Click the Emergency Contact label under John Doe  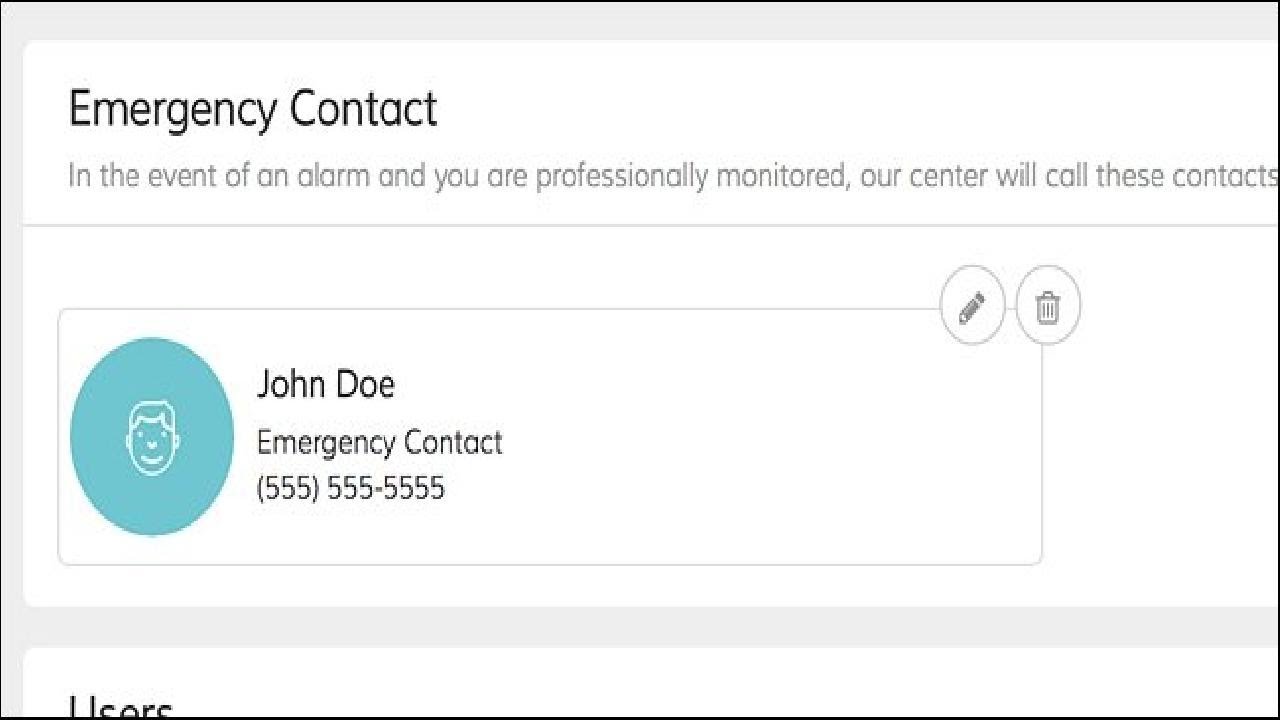379,442
